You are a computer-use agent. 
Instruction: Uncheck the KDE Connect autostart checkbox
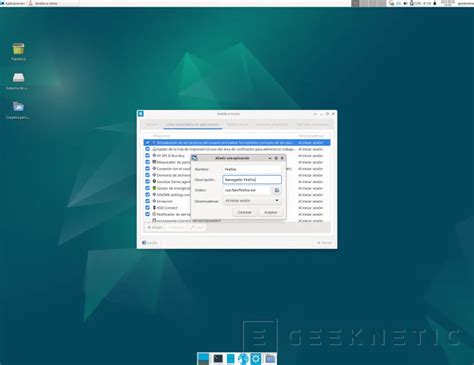pyautogui.click(x=147, y=208)
